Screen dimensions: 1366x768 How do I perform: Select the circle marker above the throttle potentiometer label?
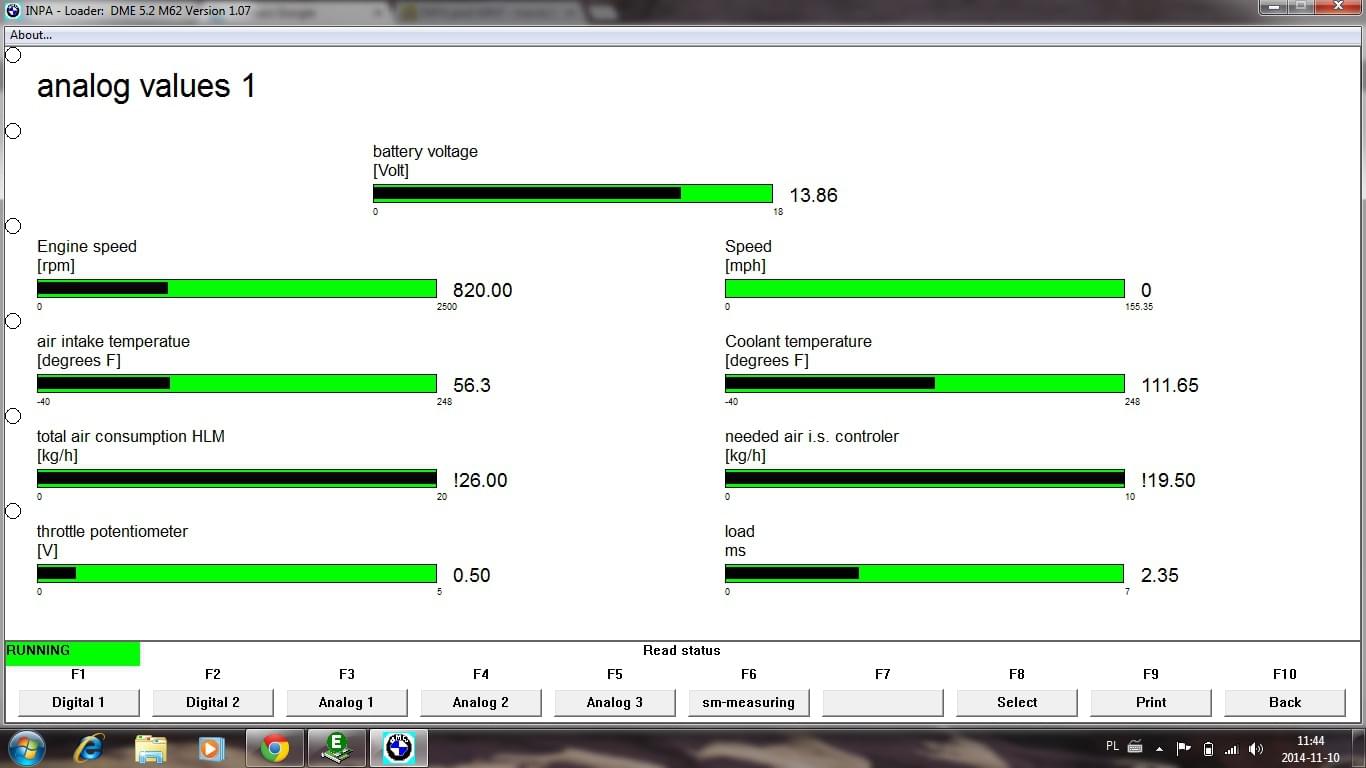[x=13, y=511]
